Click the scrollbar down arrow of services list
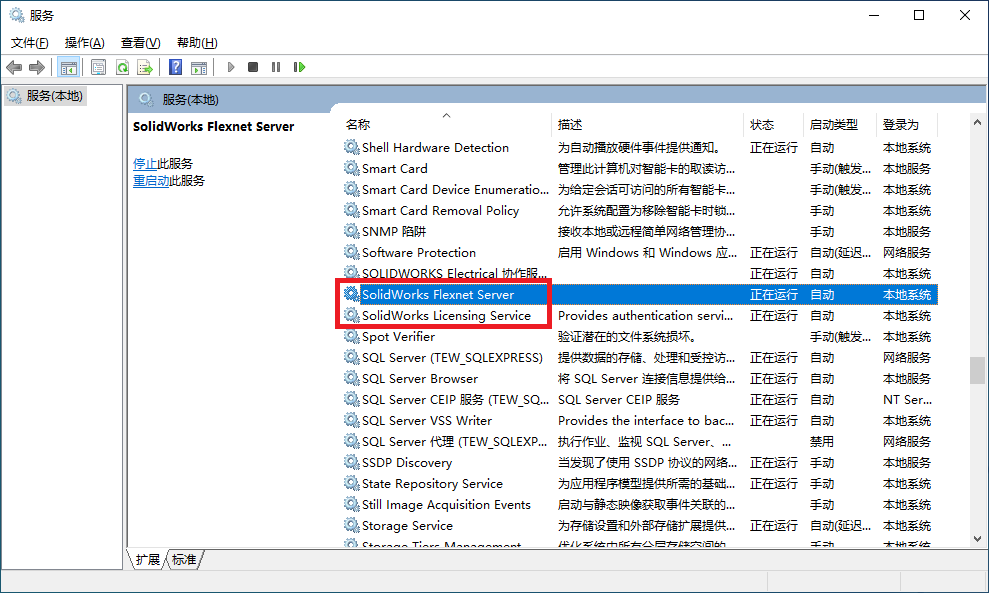989x593 pixels. click(977, 539)
